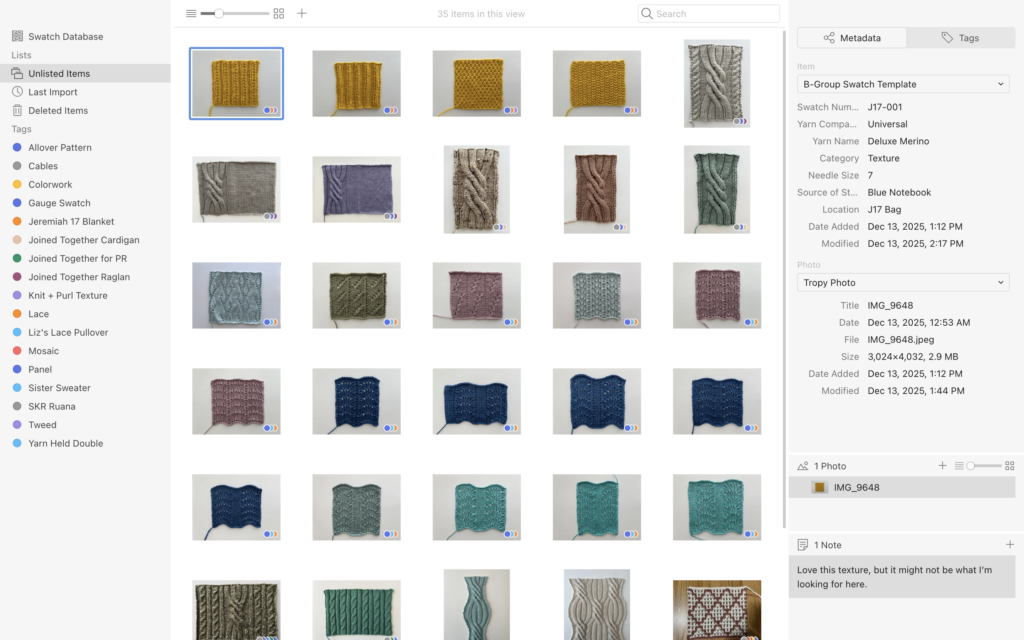Click the grid view icon in the top toolbar
This screenshot has width=1024, height=640.
coord(279,14)
